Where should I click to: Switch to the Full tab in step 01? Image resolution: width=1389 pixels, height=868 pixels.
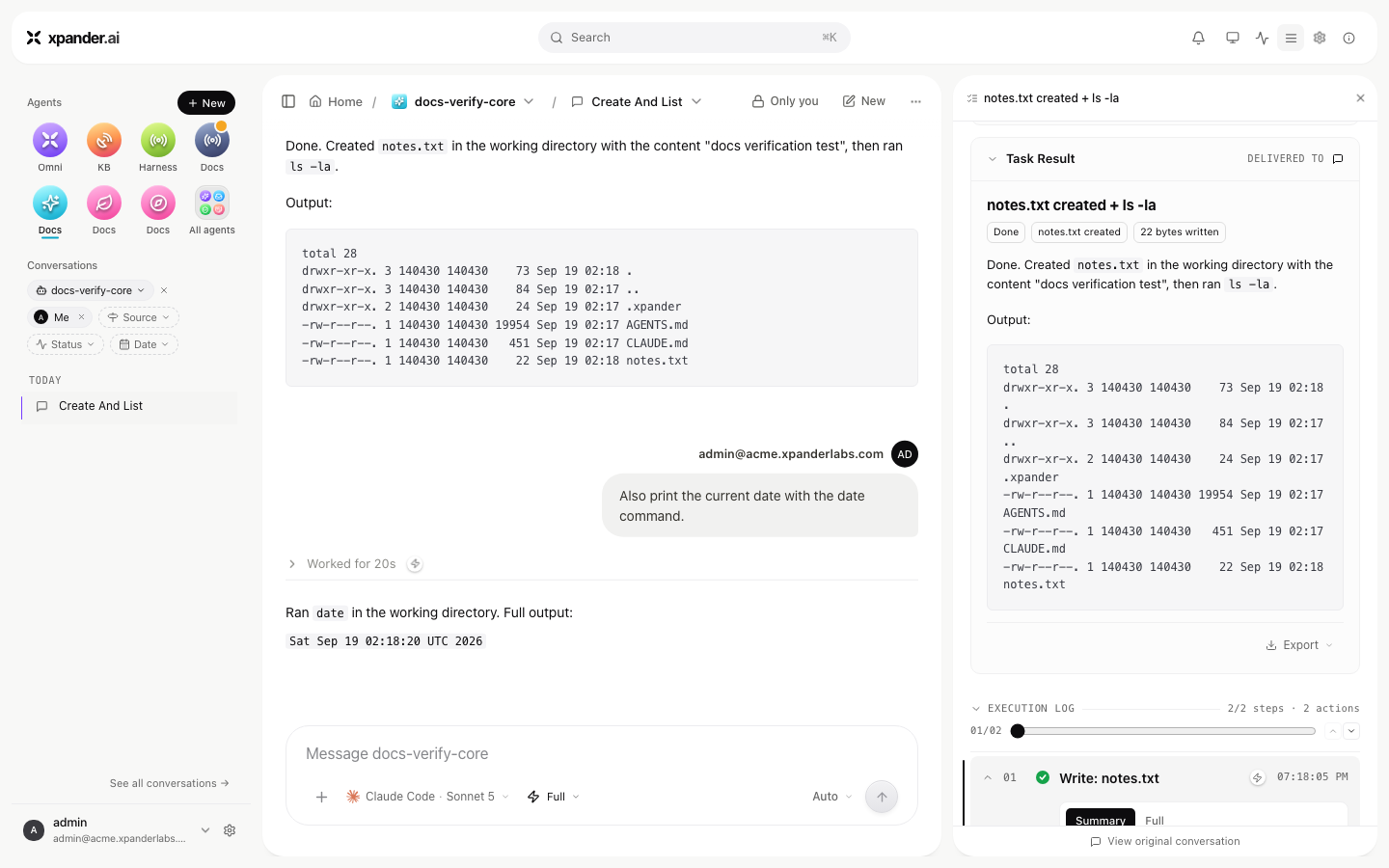pos(1155,820)
